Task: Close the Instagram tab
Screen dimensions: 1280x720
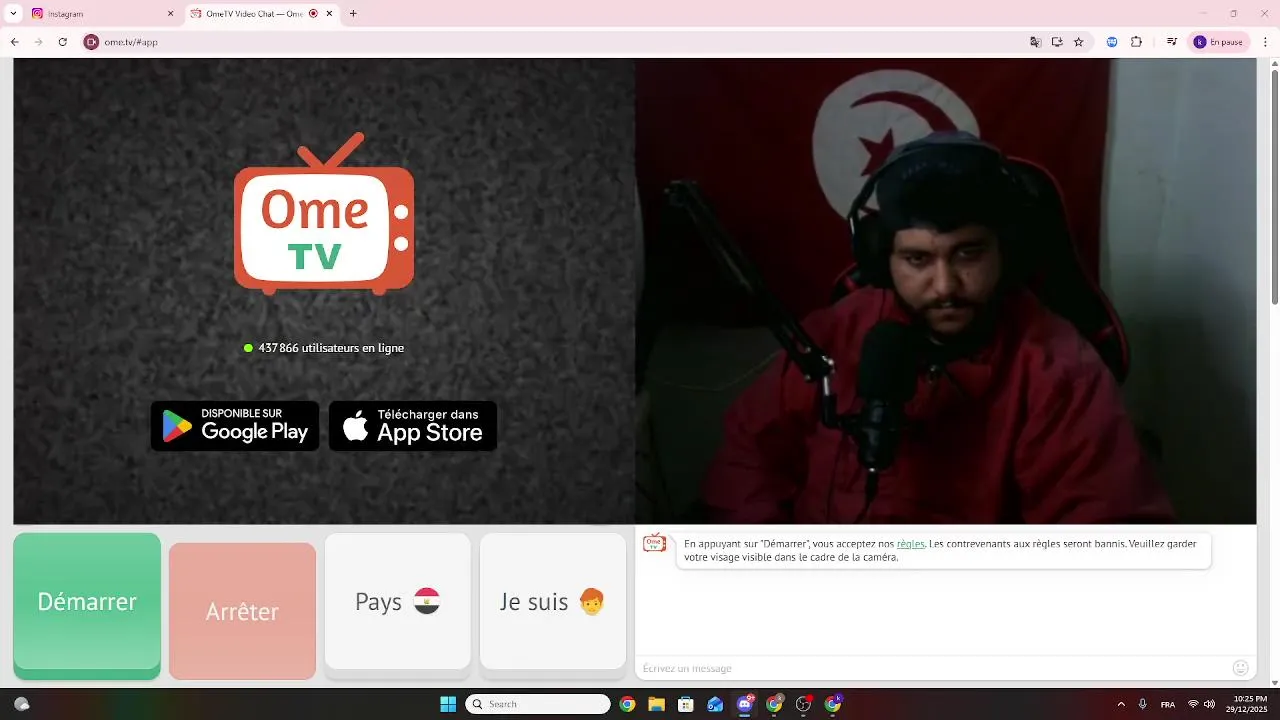Action: point(170,14)
